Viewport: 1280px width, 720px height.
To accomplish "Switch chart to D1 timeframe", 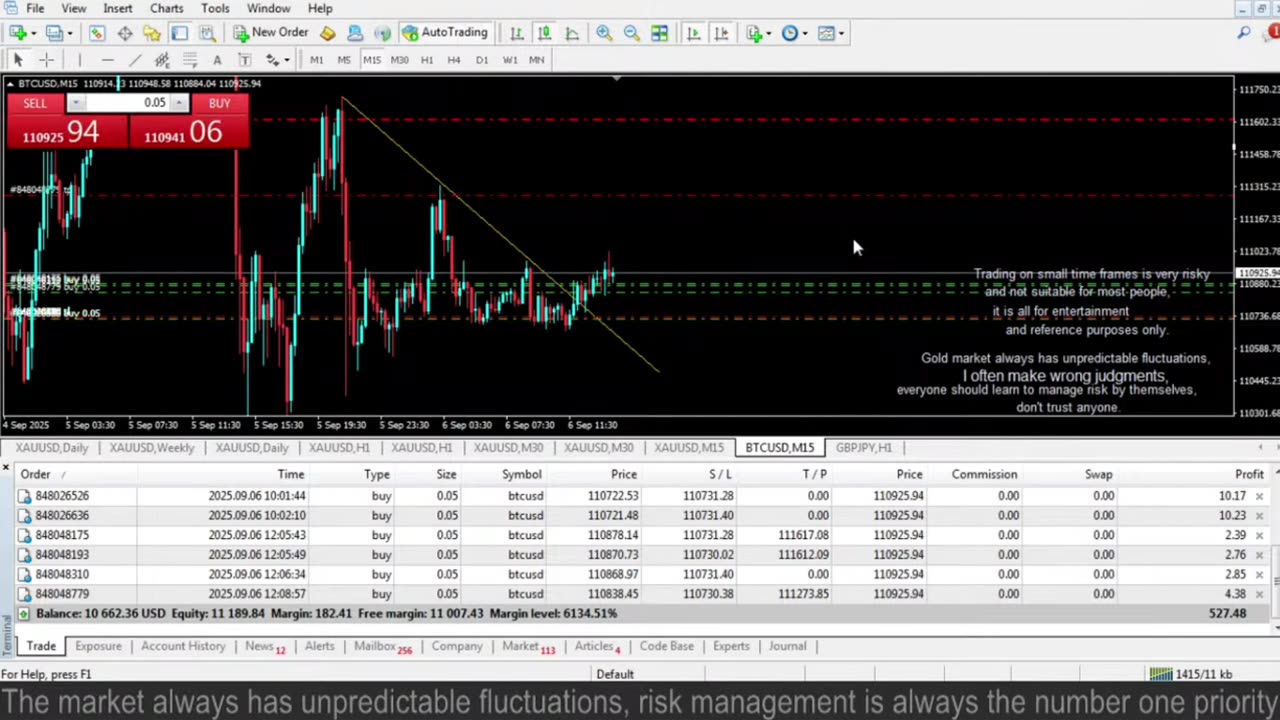I will (482, 60).
